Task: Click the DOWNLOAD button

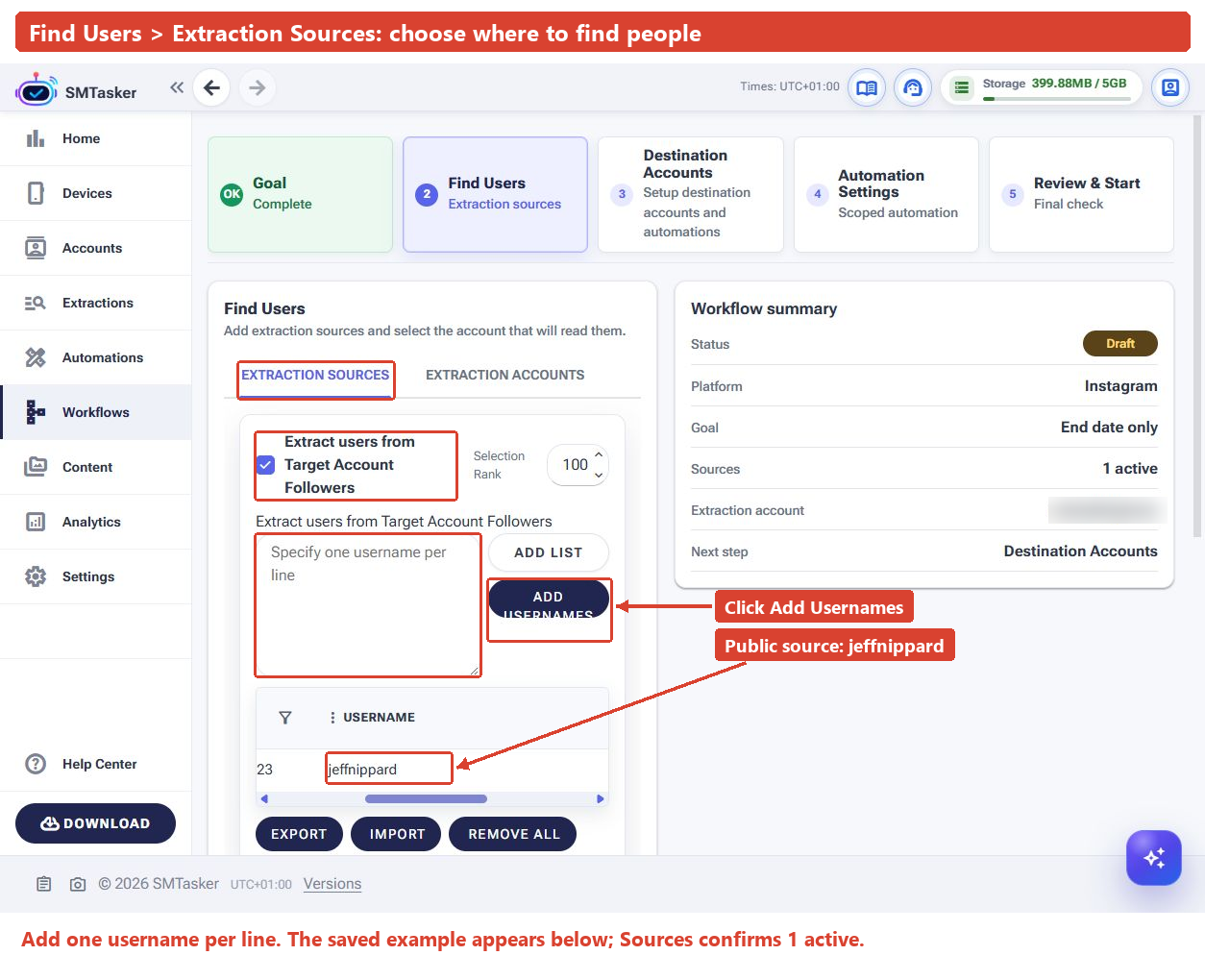Action: point(95,823)
